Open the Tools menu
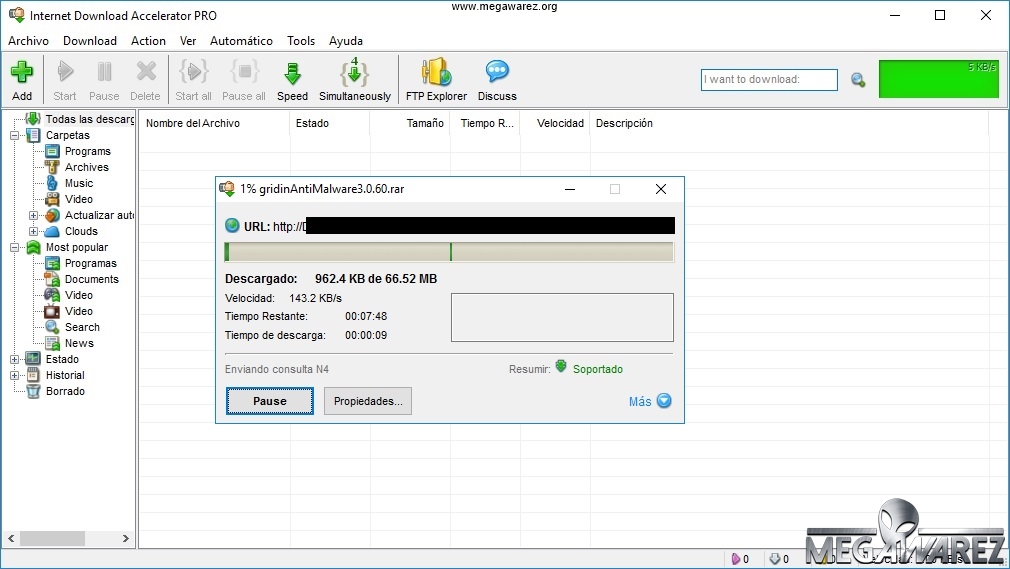Image resolution: width=1010 pixels, height=569 pixels. [301, 41]
